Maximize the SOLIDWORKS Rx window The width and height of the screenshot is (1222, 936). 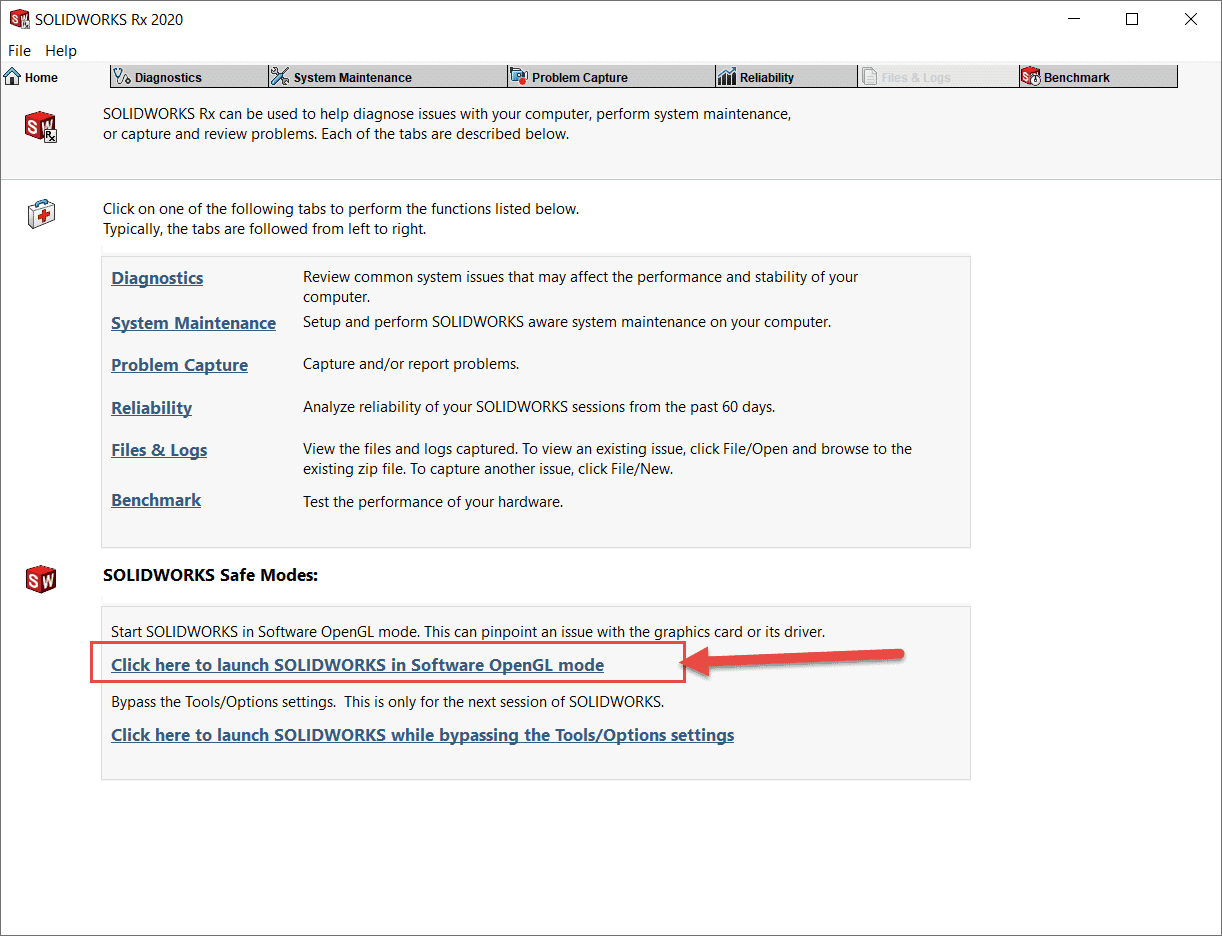(1132, 19)
